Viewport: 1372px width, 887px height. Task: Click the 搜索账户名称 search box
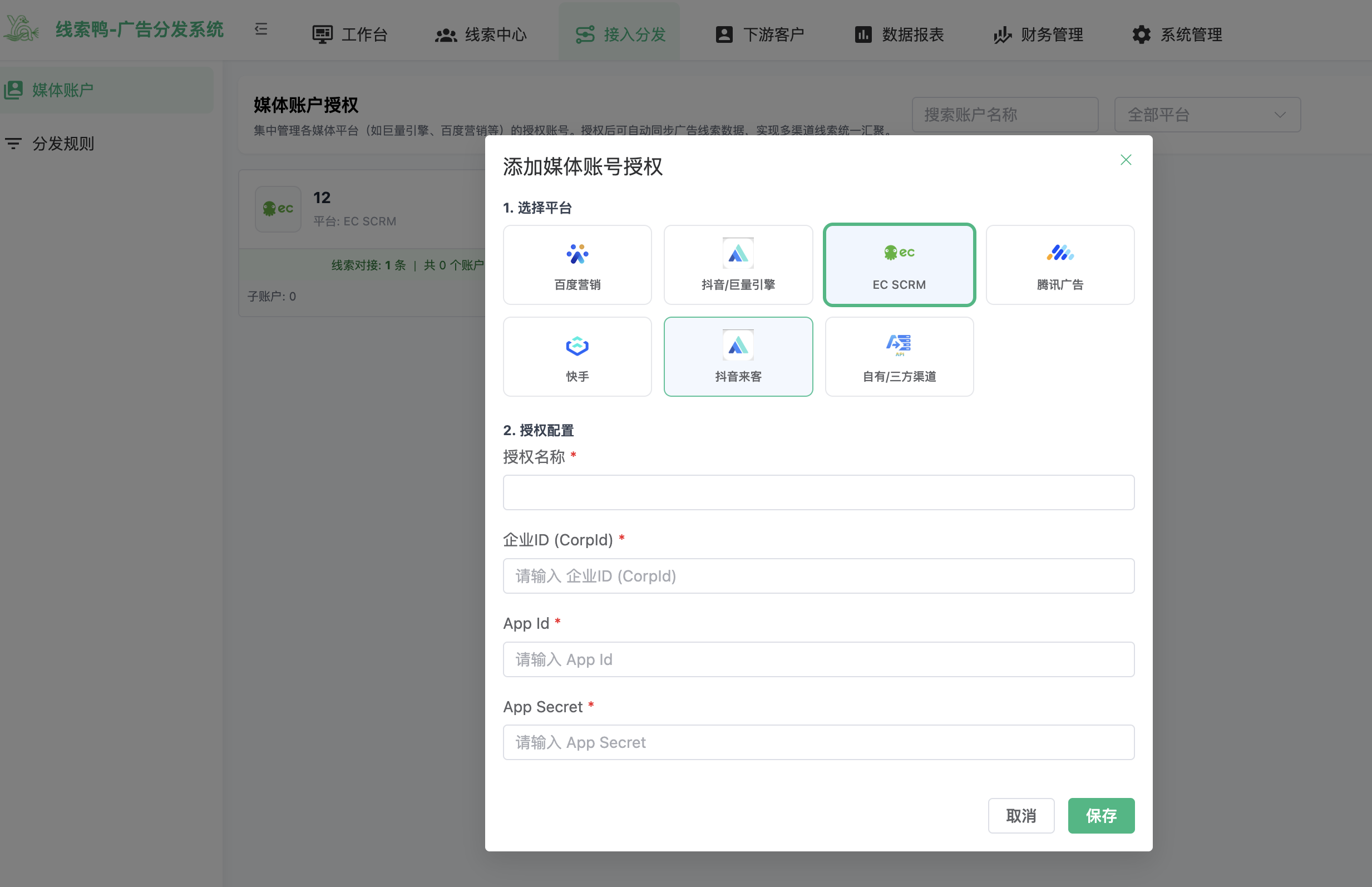click(x=1004, y=115)
